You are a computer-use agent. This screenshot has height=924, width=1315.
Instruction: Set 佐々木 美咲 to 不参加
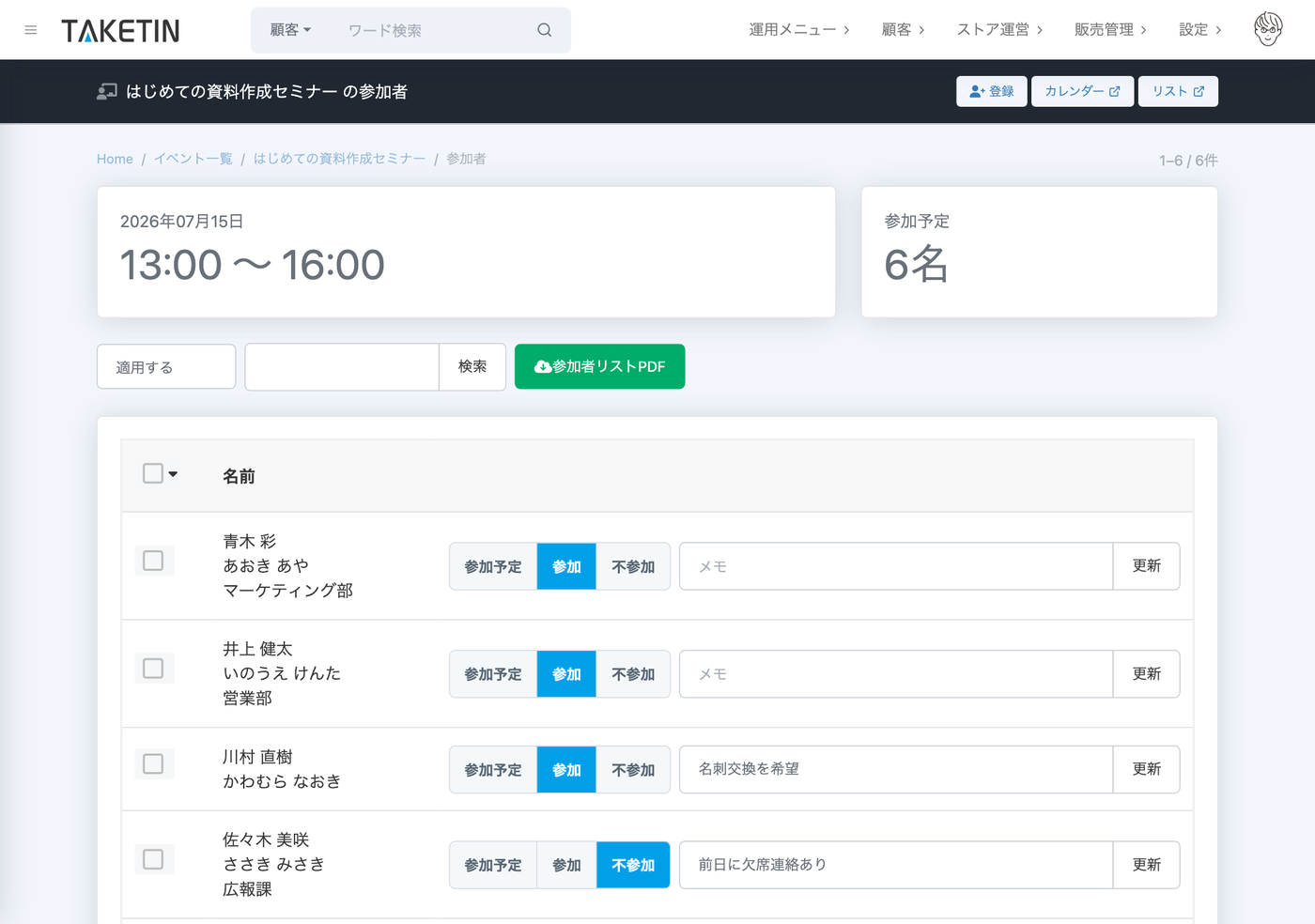633,865
